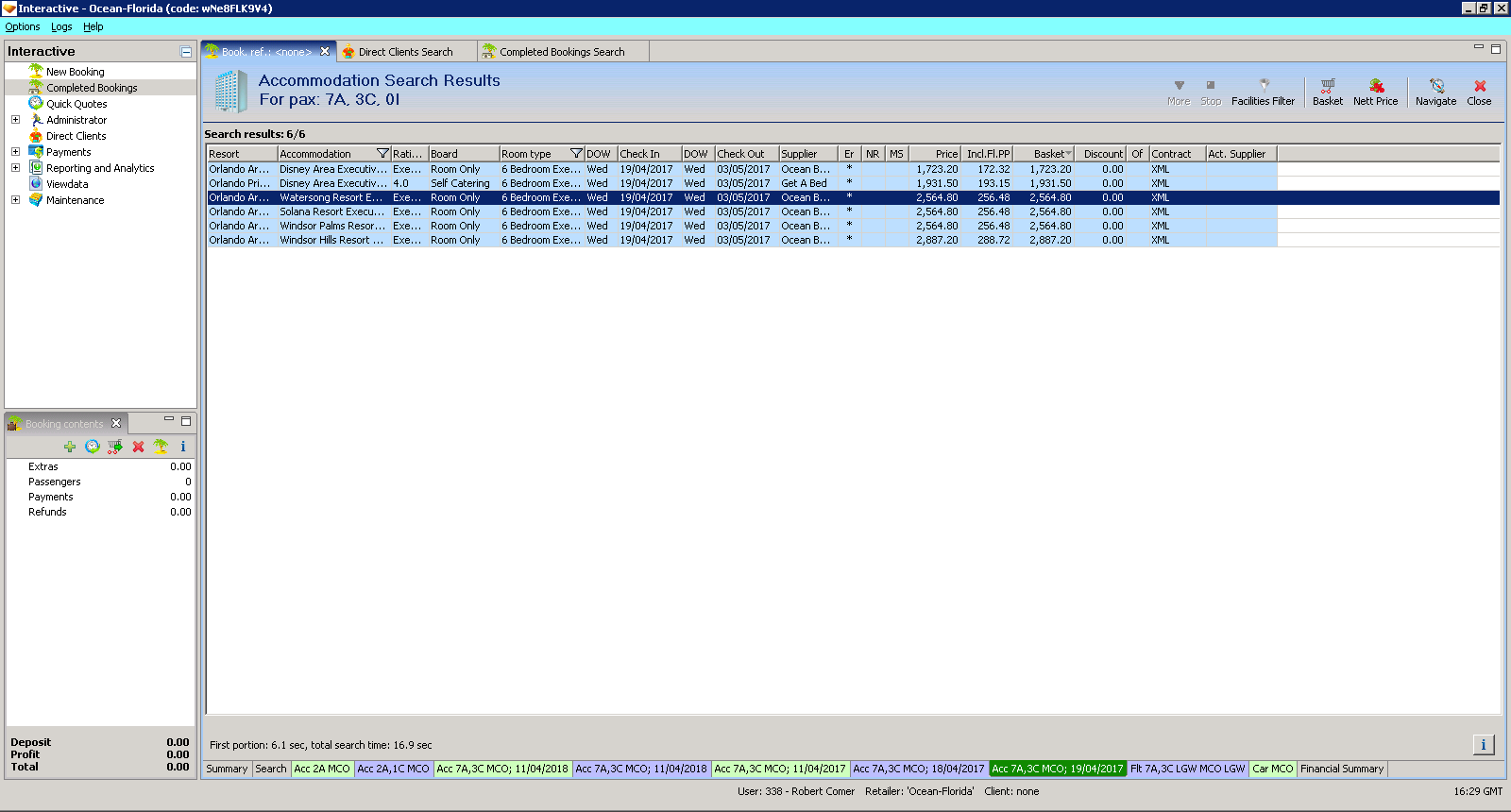Click the info button at bottom right
The image size is (1511, 812).
[x=1484, y=745]
